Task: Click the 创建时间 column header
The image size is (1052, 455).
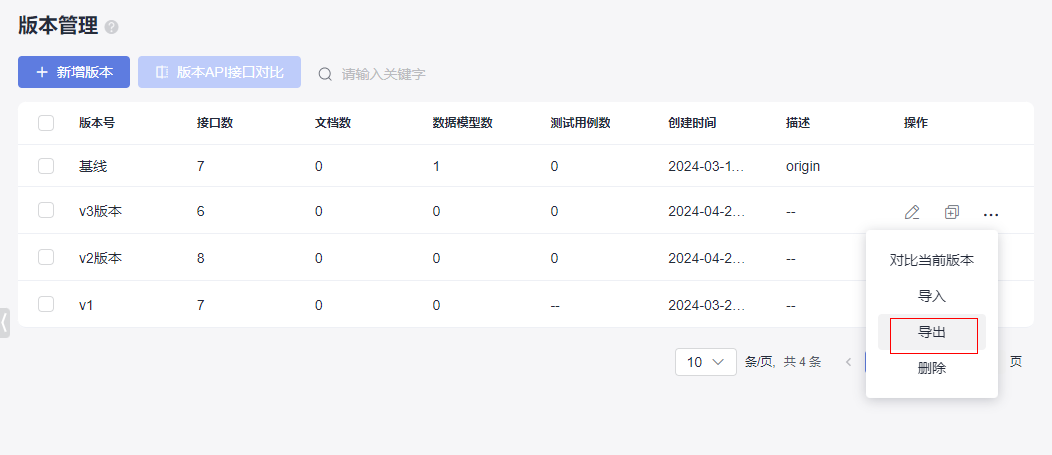Action: (692, 123)
